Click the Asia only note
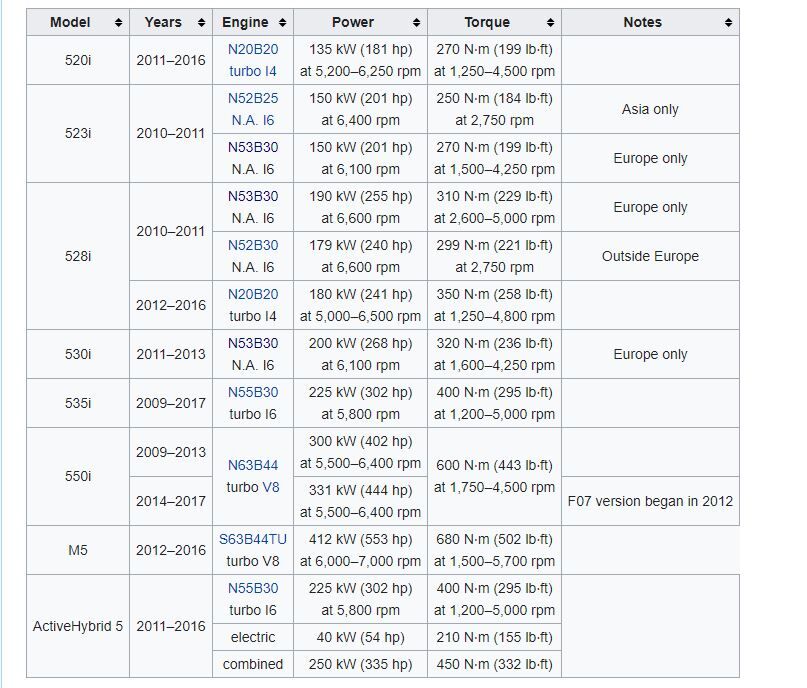Viewport: 807px width, 688px height. click(650, 110)
